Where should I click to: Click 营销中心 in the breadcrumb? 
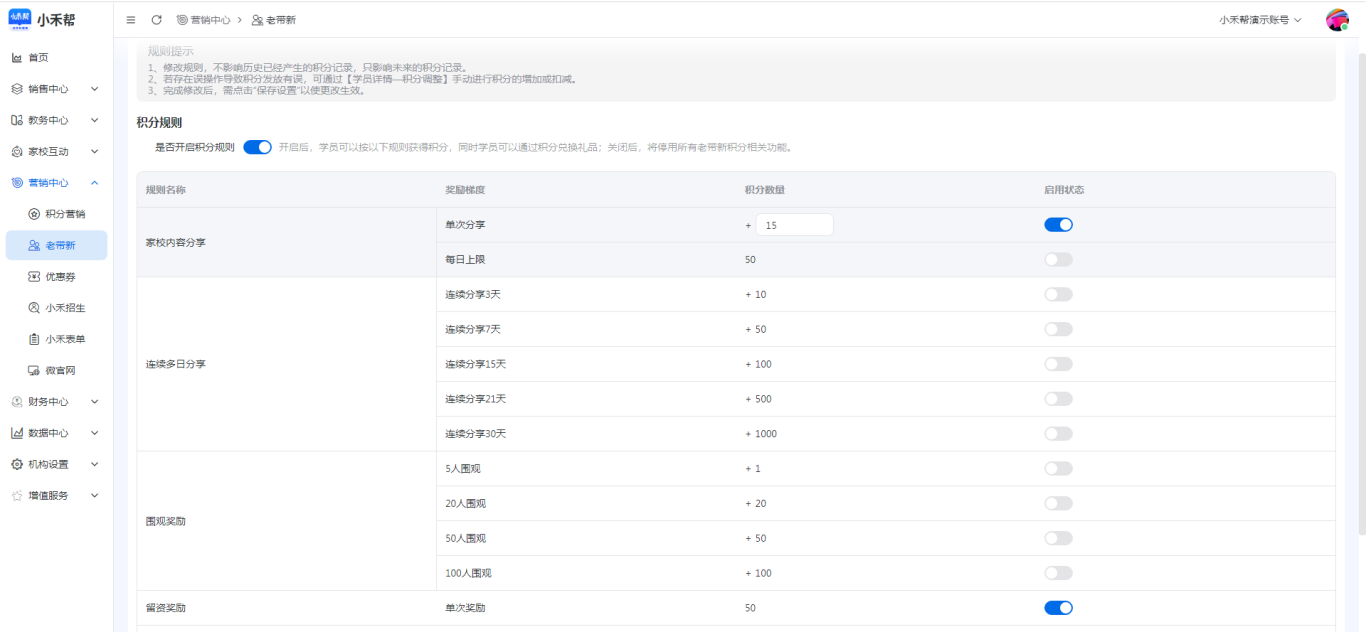coord(207,20)
